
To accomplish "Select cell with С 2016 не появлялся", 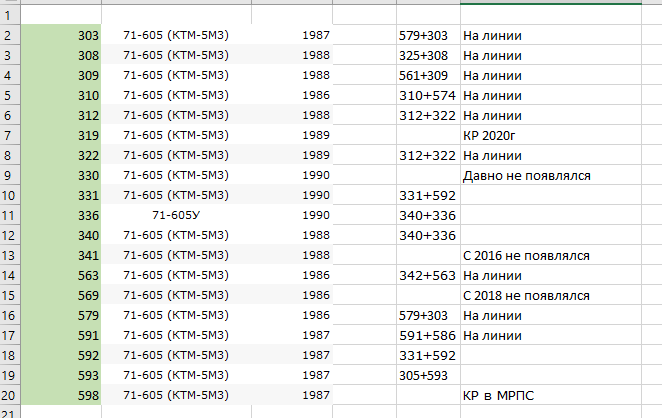I will [x=526, y=255].
